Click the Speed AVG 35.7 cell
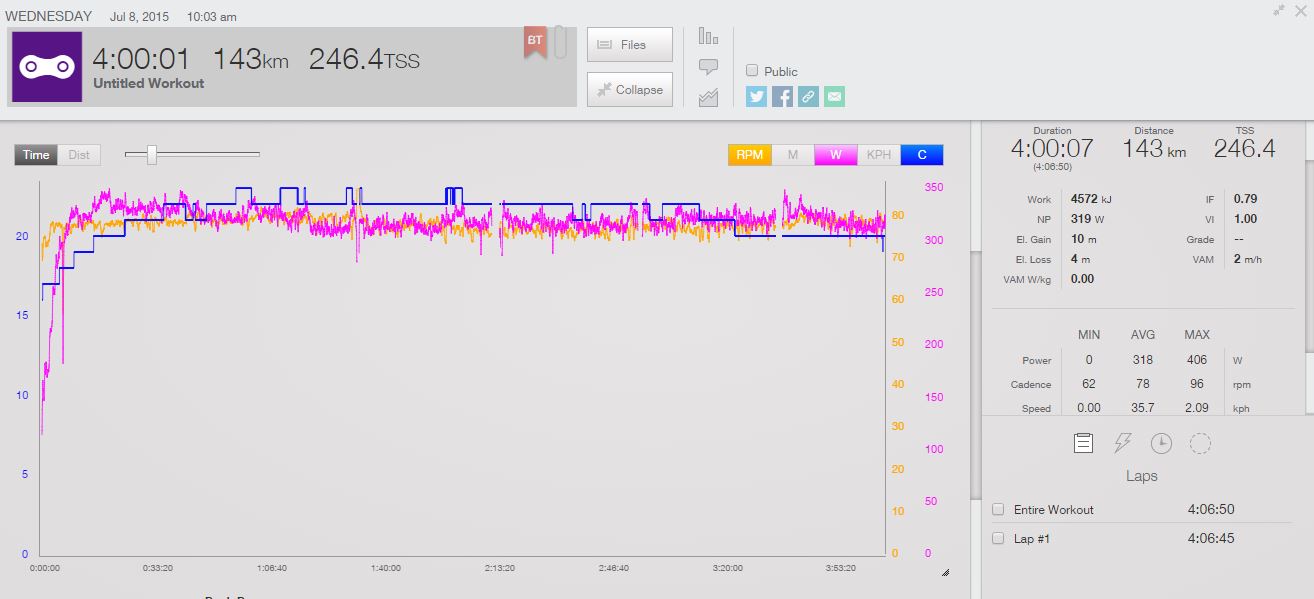This screenshot has height=599, width=1314. coord(1142,408)
